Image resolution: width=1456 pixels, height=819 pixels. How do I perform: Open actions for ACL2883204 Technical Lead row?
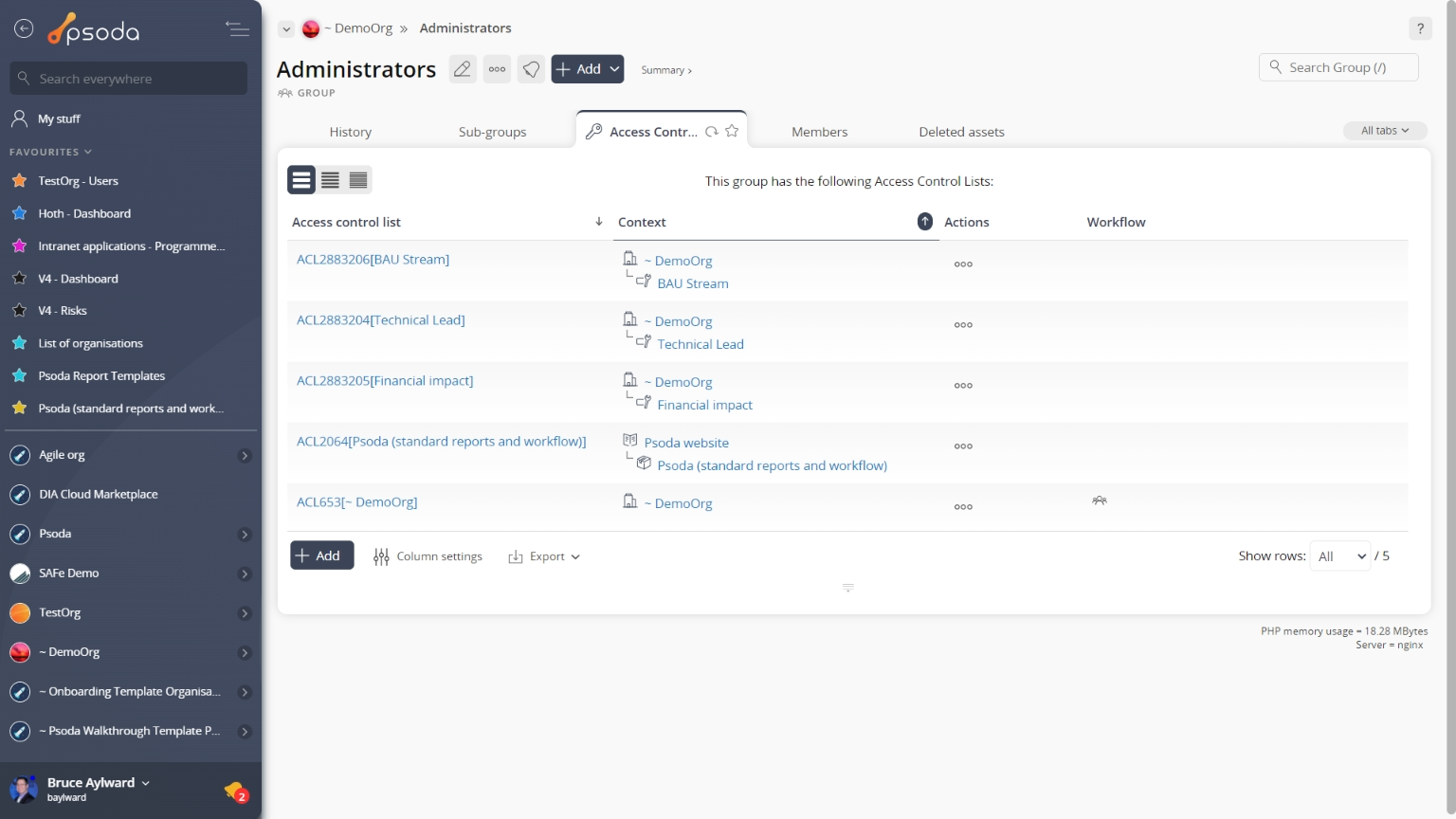963,325
